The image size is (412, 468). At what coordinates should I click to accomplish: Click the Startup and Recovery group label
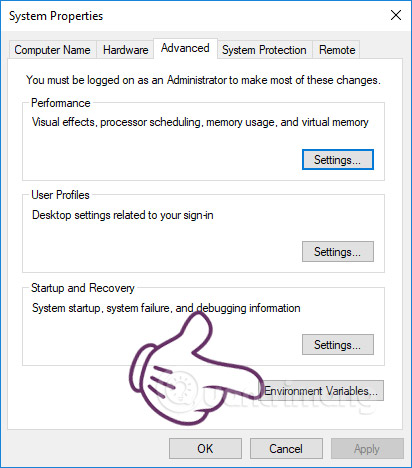[83, 288]
